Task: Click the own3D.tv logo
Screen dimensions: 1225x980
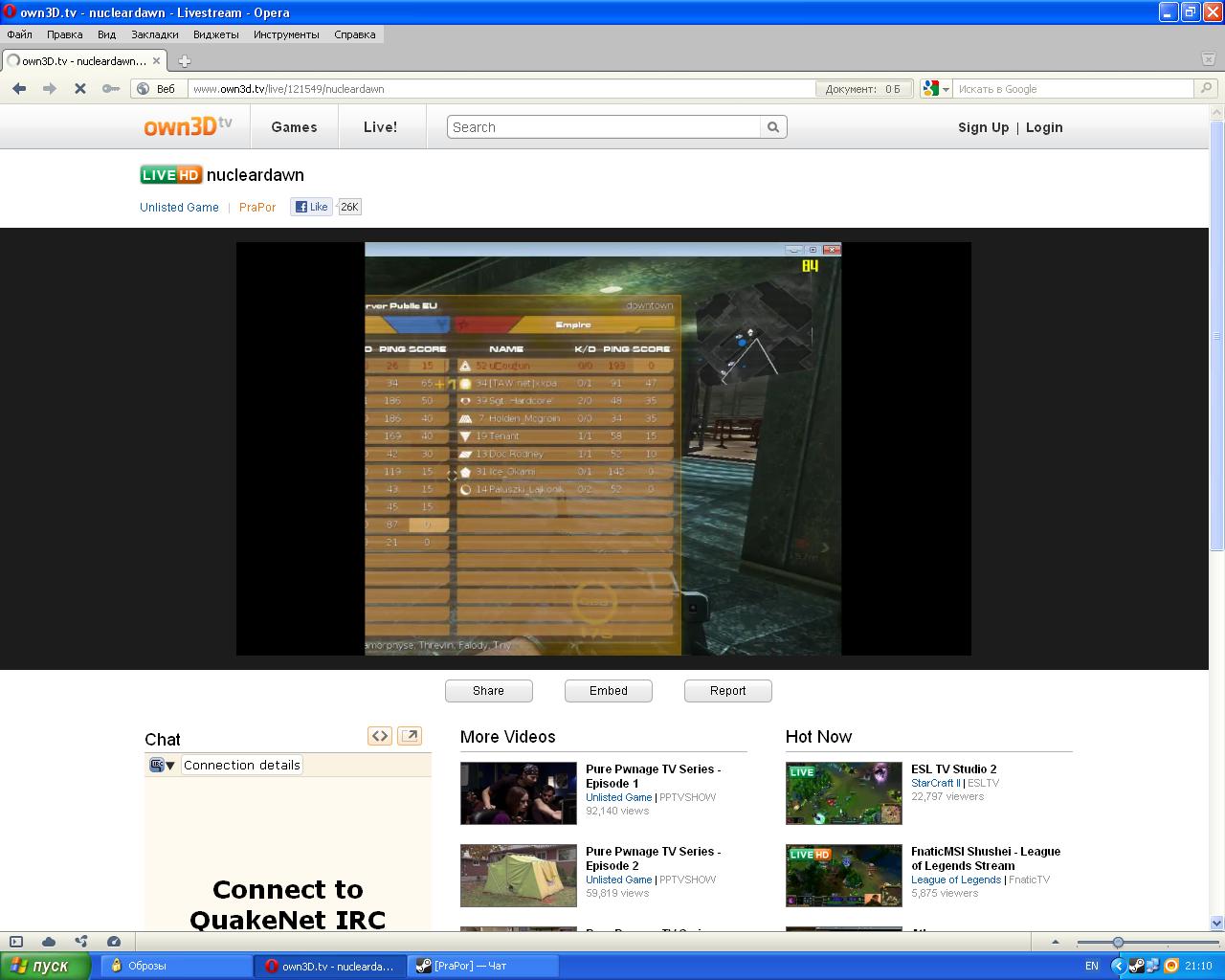Action: tap(189, 126)
